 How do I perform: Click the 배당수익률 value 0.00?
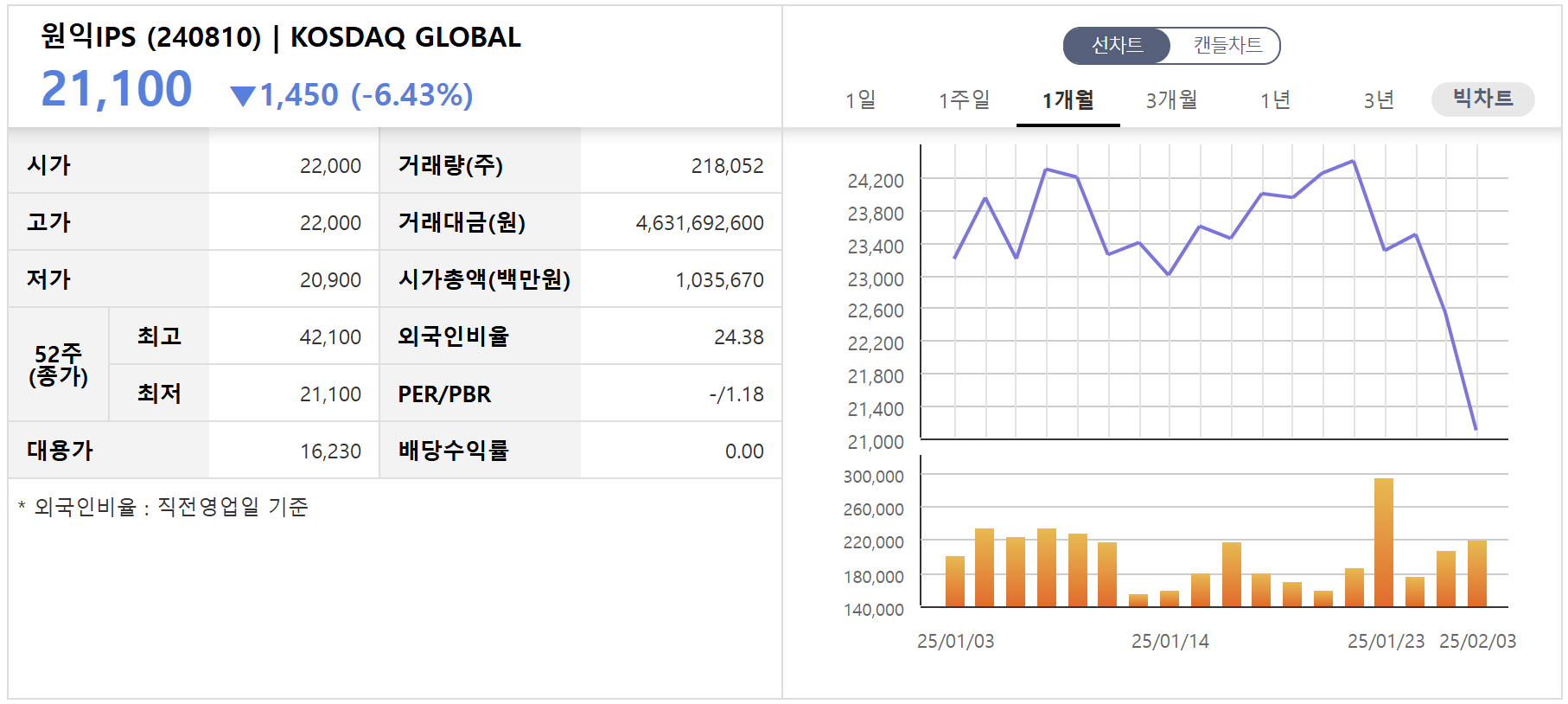744,451
